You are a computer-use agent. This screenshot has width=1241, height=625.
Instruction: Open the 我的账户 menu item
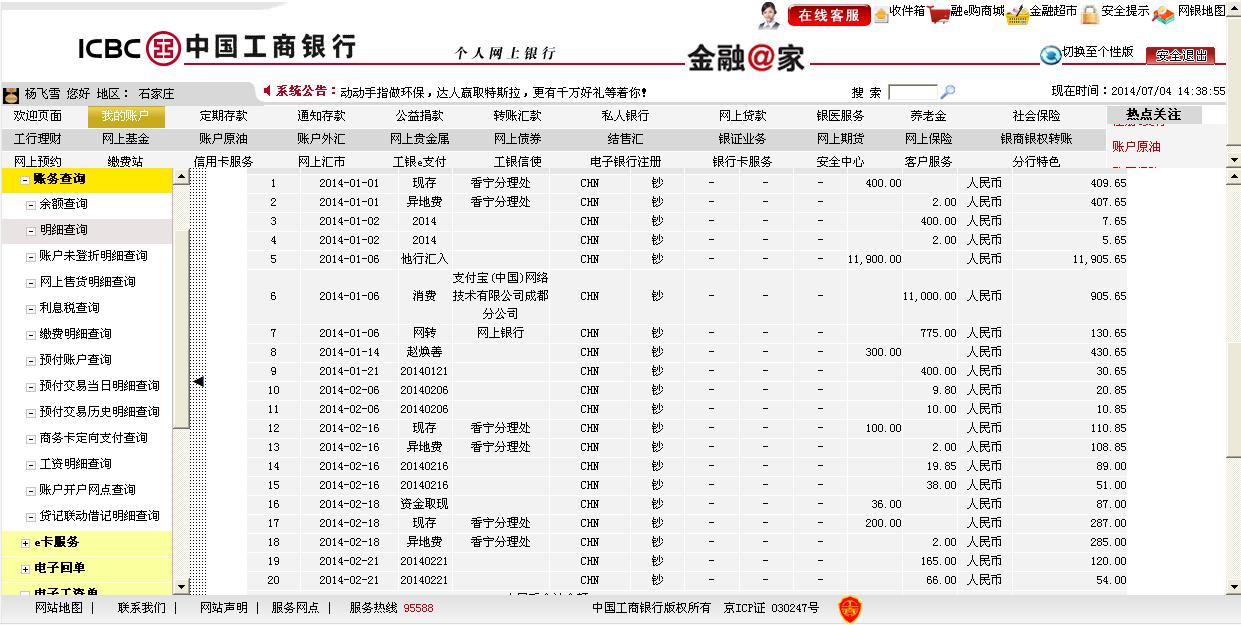[125, 116]
